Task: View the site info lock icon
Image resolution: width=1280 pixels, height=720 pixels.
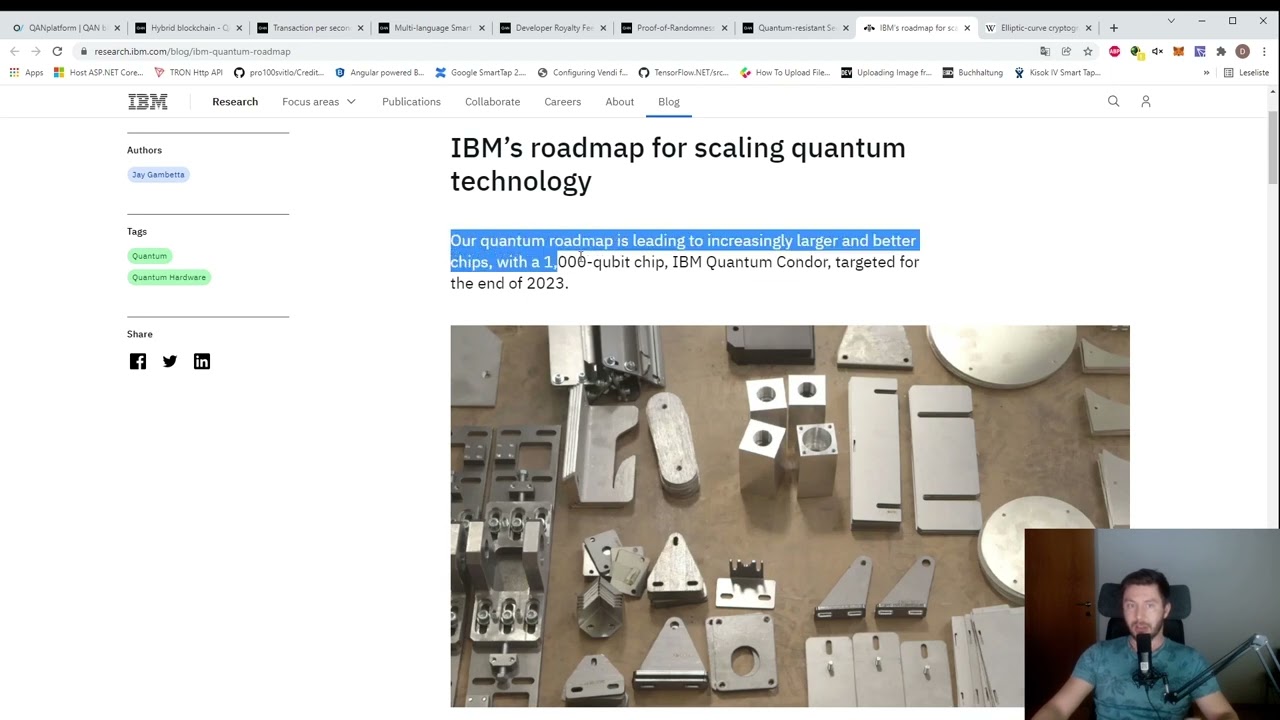Action: pos(83,51)
